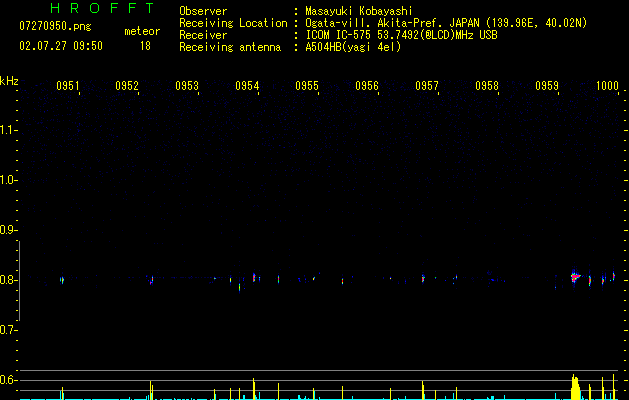Select the filename 07270950.png
Image resolution: width=629 pixels, height=400 pixels.
55,27
